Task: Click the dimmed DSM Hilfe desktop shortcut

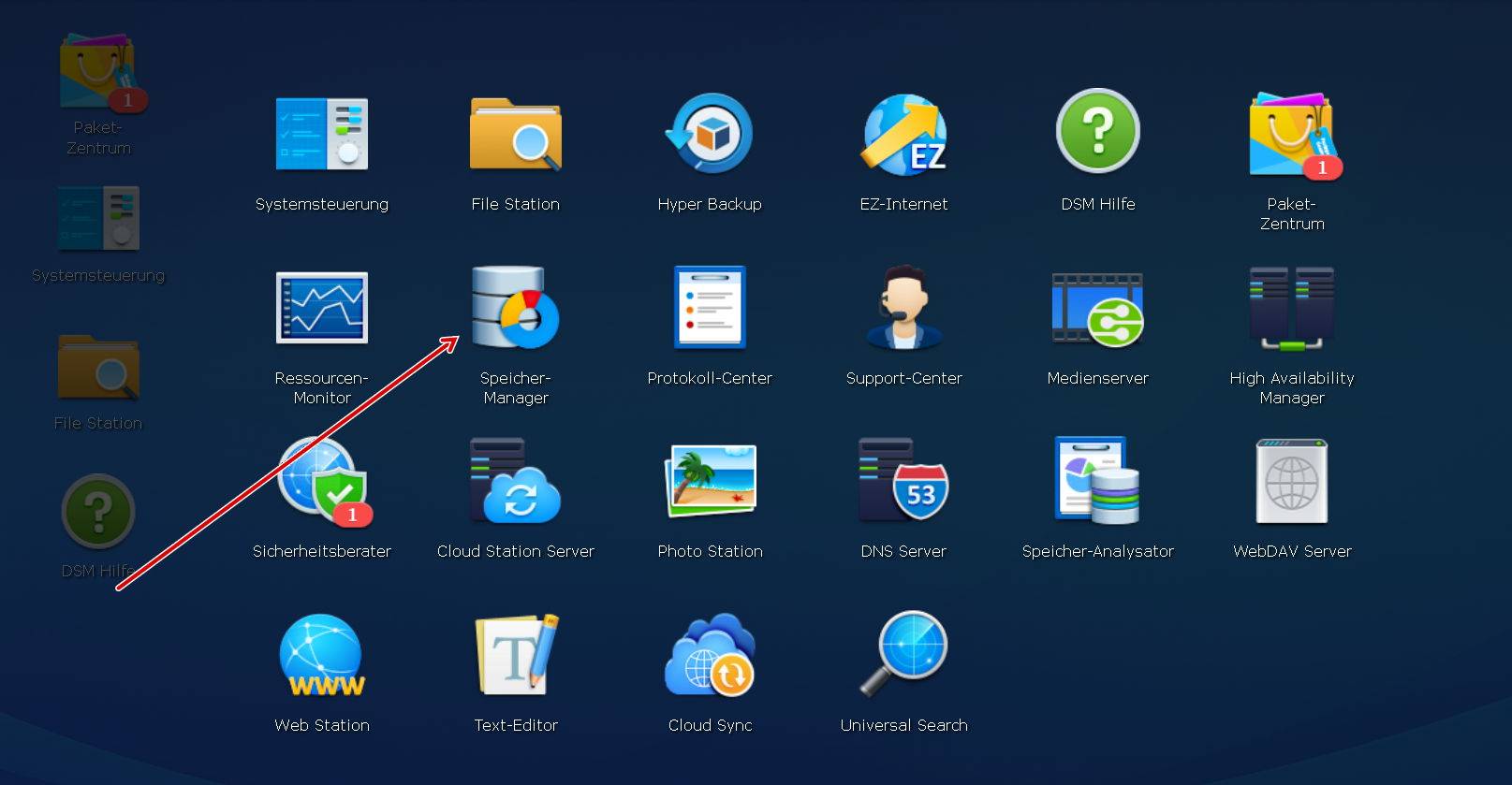Action: [x=98, y=511]
